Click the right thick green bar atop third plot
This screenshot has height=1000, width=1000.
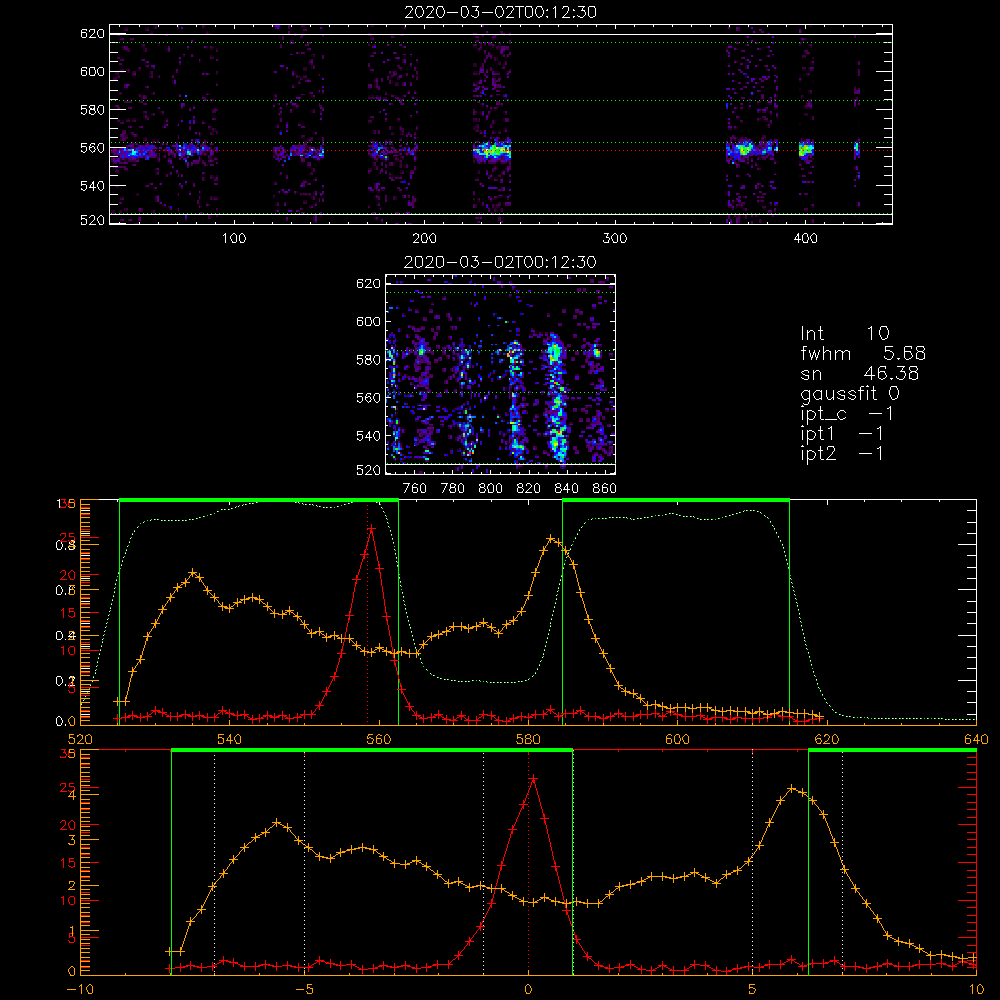[x=676, y=500]
